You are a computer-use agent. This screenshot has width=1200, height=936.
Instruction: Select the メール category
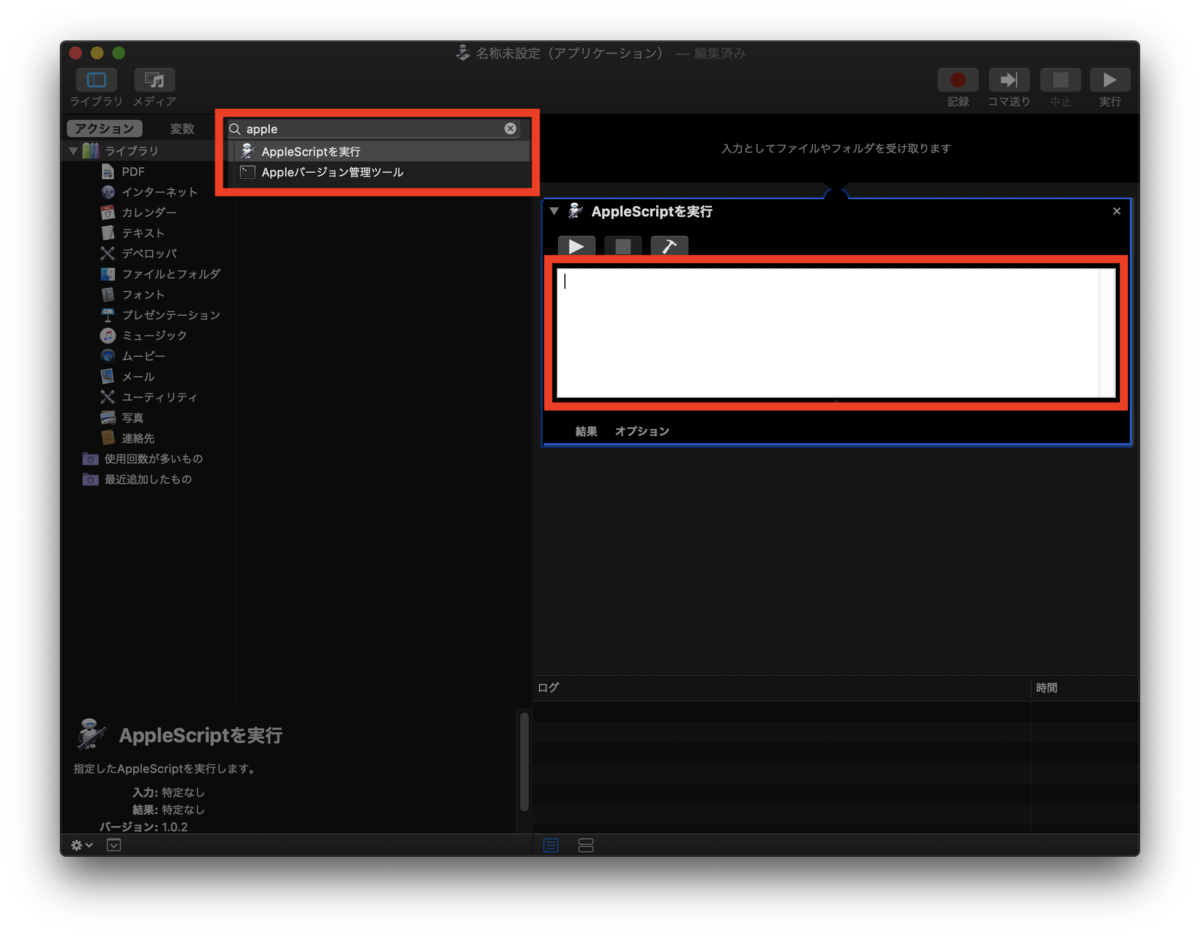[x=127, y=376]
